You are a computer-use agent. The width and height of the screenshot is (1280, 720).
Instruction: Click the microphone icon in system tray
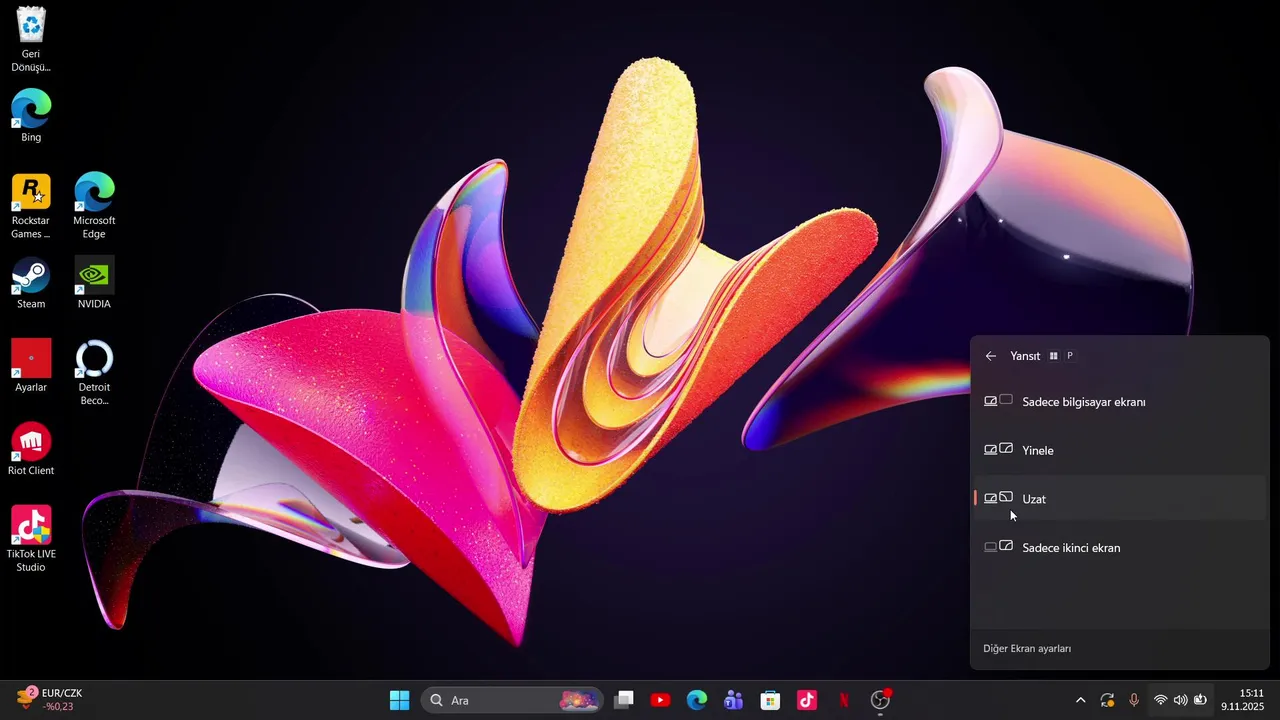[x=1134, y=700]
